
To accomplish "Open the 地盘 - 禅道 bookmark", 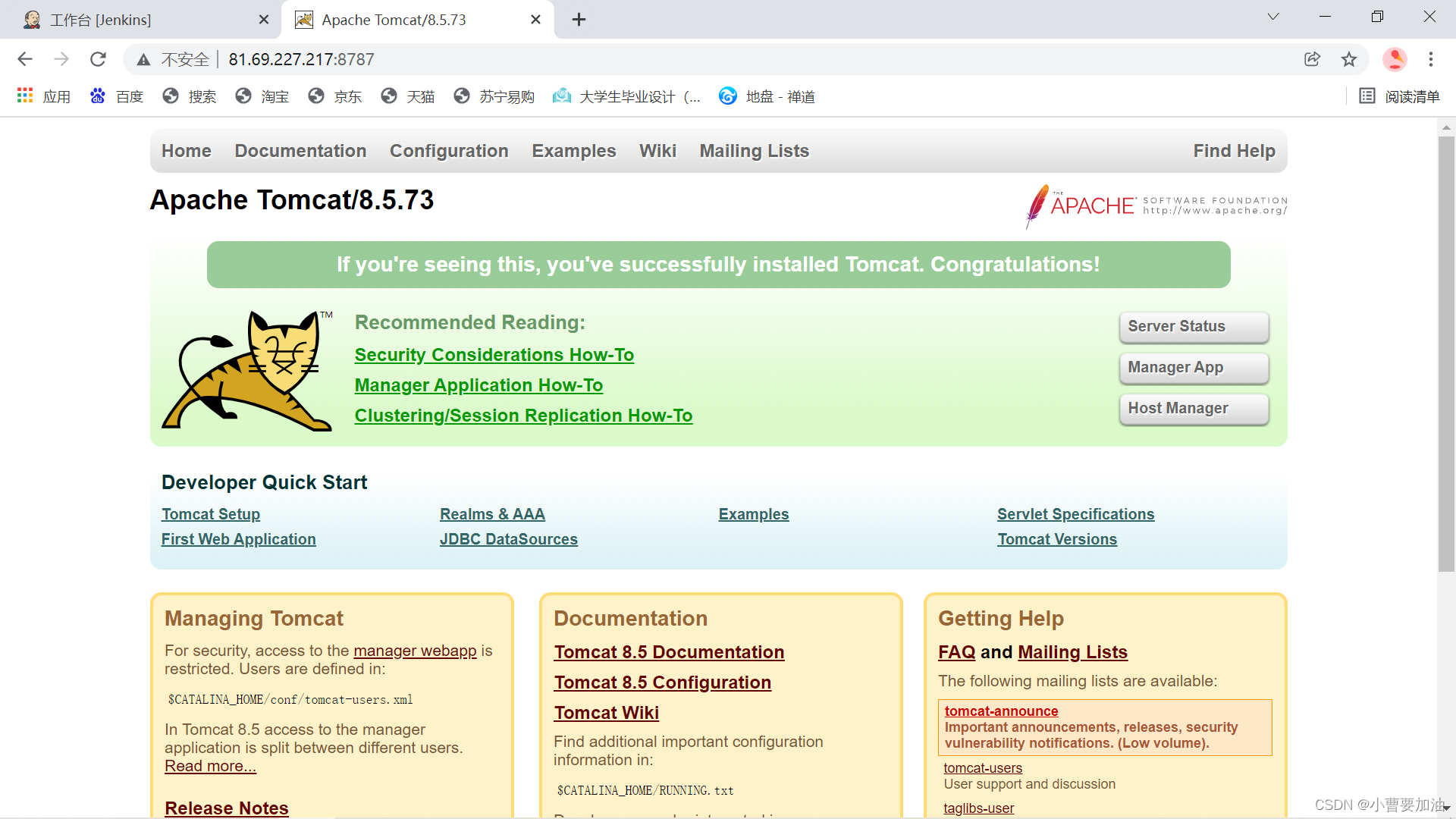I will tap(767, 96).
